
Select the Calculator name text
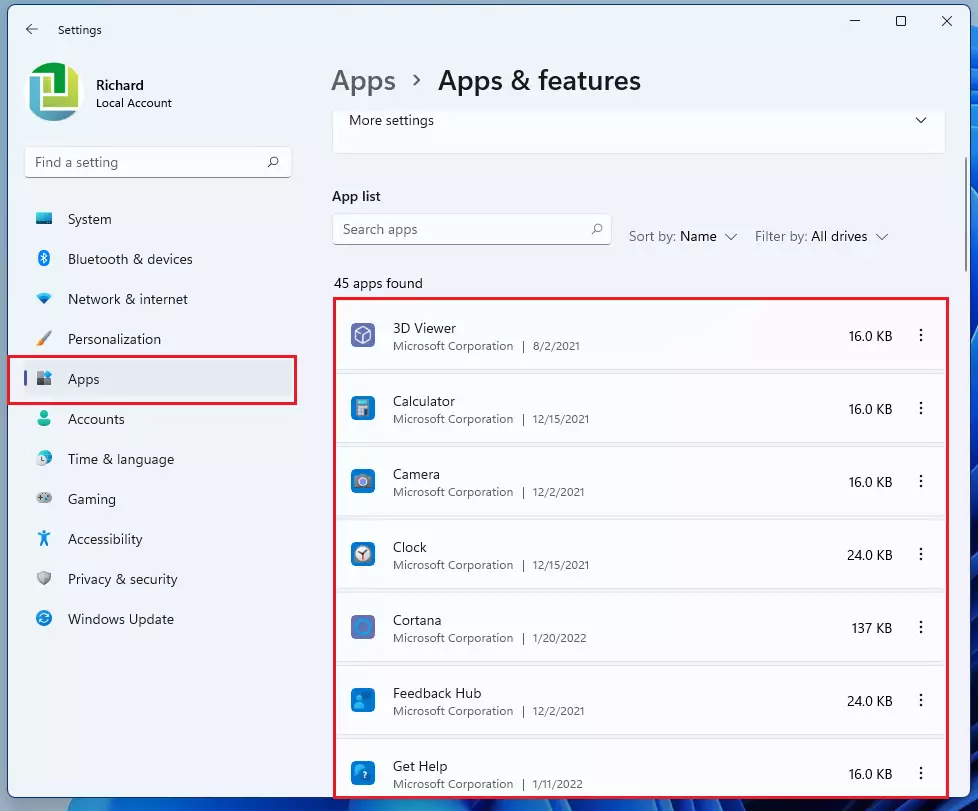pyautogui.click(x=424, y=401)
